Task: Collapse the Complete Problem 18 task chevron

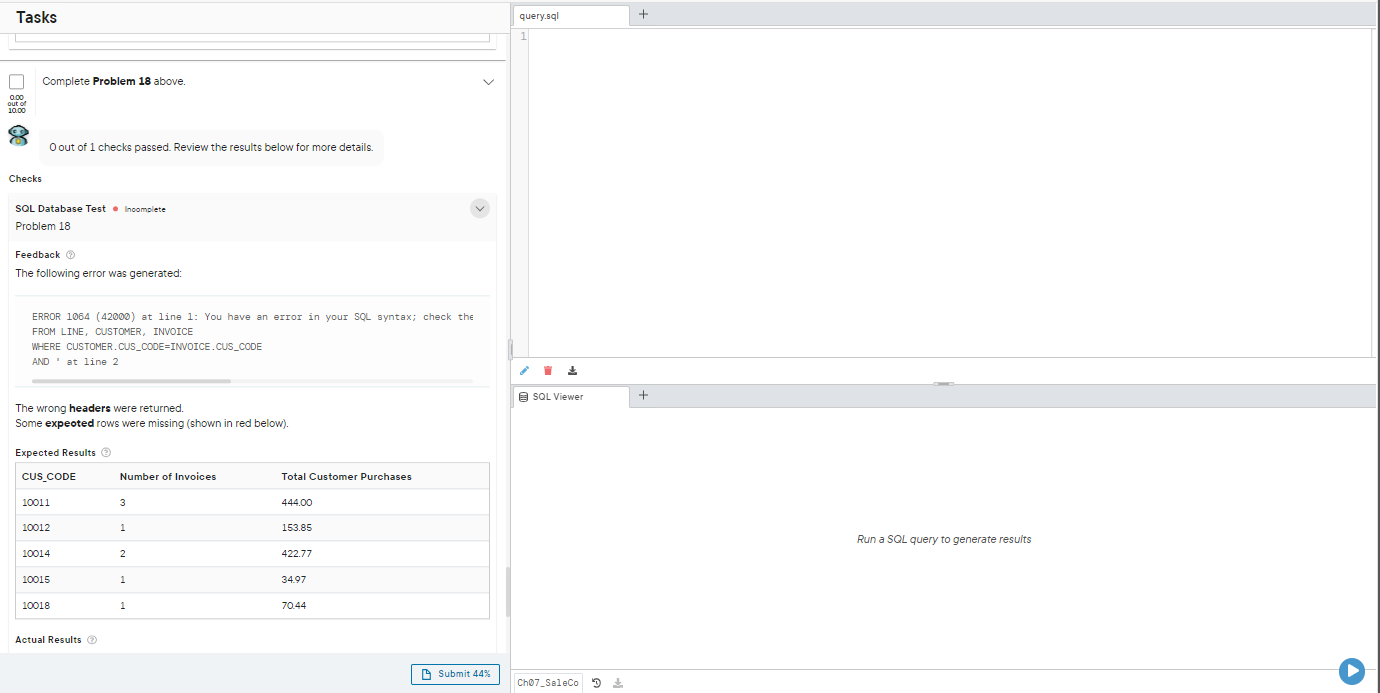Action: pos(488,82)
